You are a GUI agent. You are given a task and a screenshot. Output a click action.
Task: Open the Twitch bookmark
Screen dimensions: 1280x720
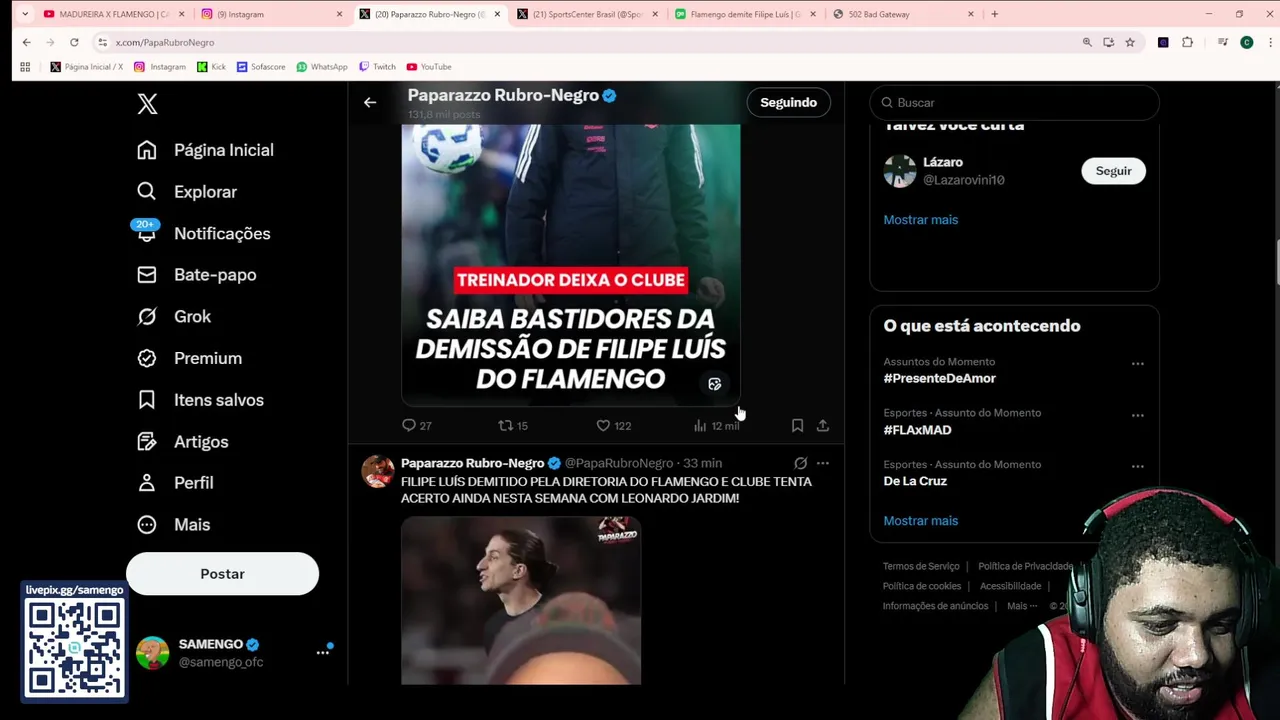[x=377, y=67]
